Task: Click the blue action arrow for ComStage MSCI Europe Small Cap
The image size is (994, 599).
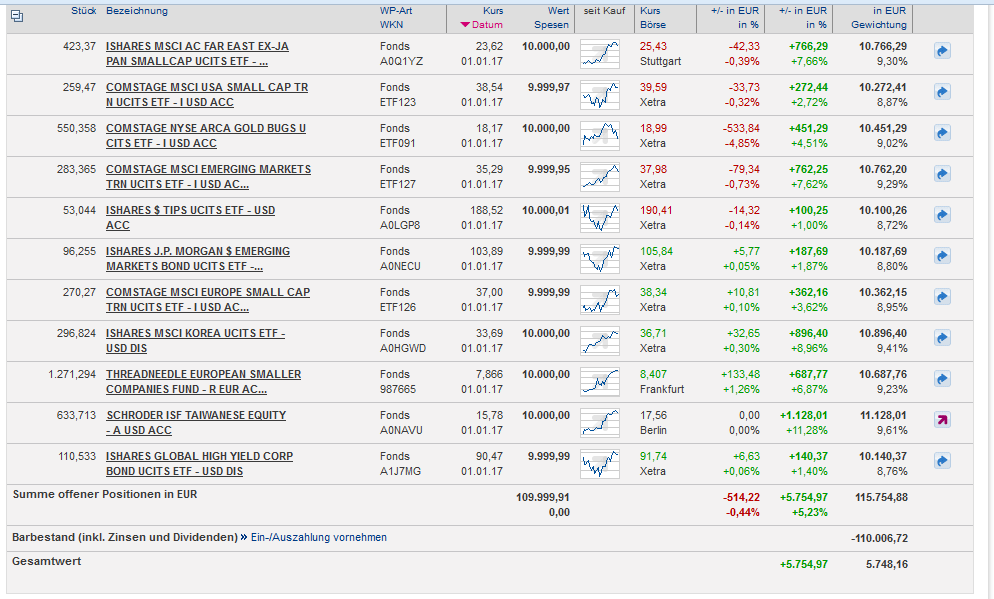Action: click(x=941, y=297)
